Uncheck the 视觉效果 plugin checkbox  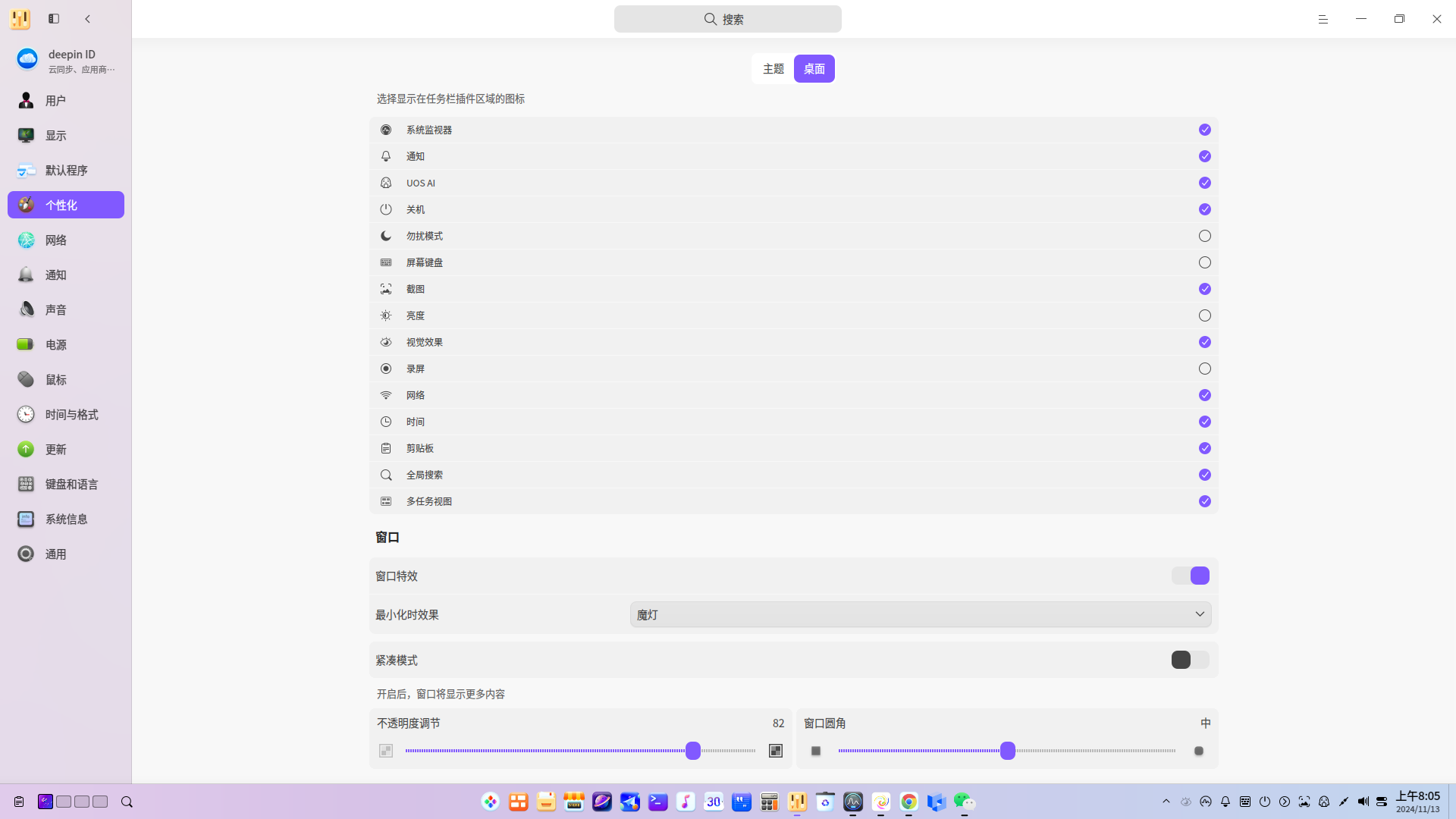point(1205,342)
